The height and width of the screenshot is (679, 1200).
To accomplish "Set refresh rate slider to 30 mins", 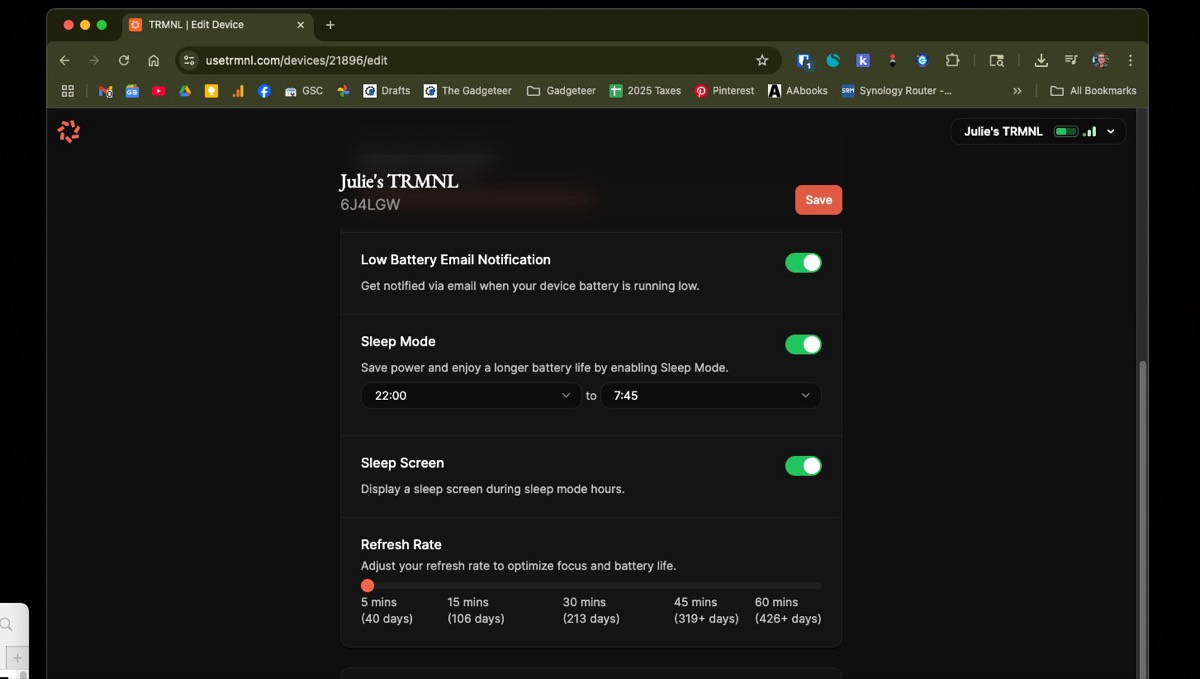I will point(585,586).
